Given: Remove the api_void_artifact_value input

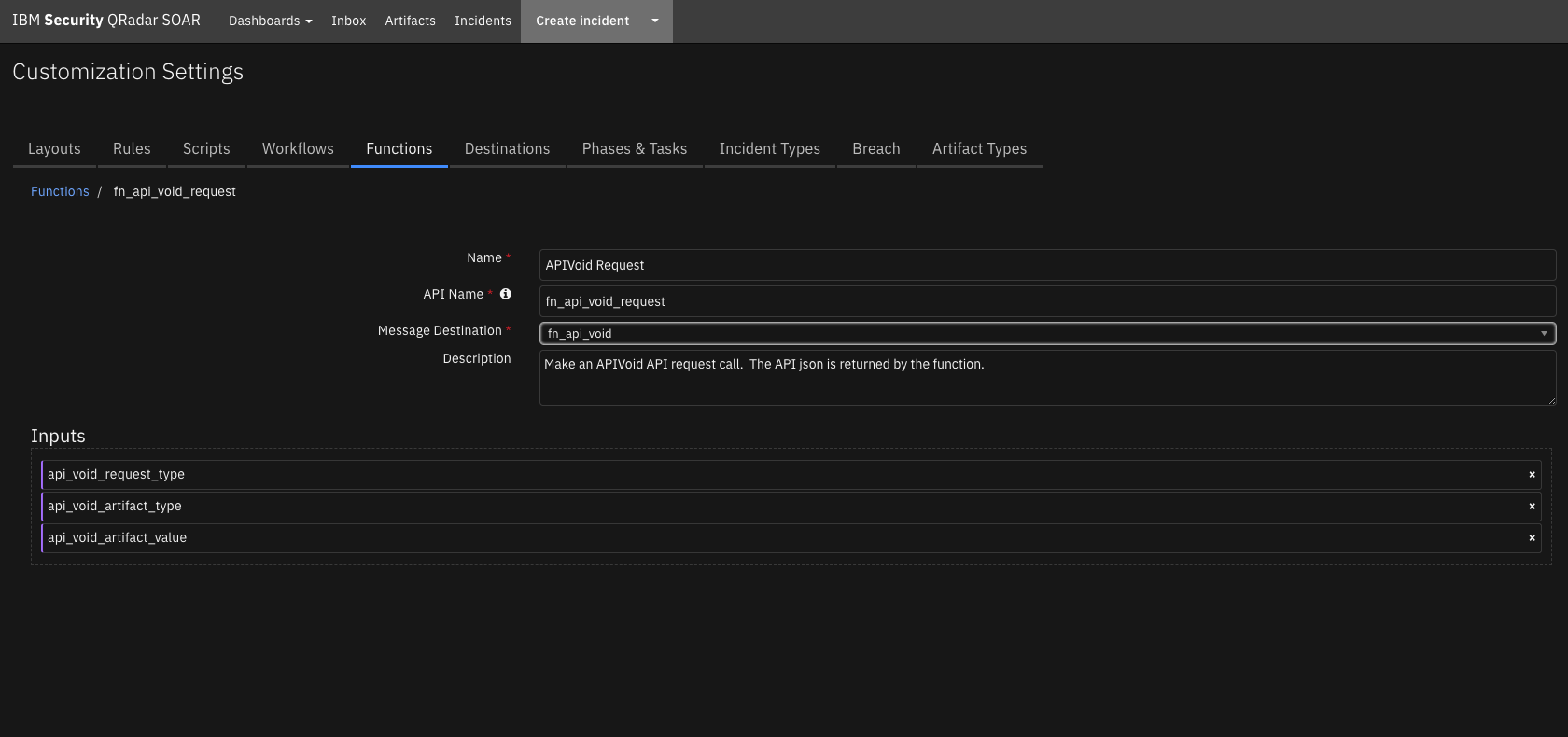Looking at the screenshot, I should 1532,538.
